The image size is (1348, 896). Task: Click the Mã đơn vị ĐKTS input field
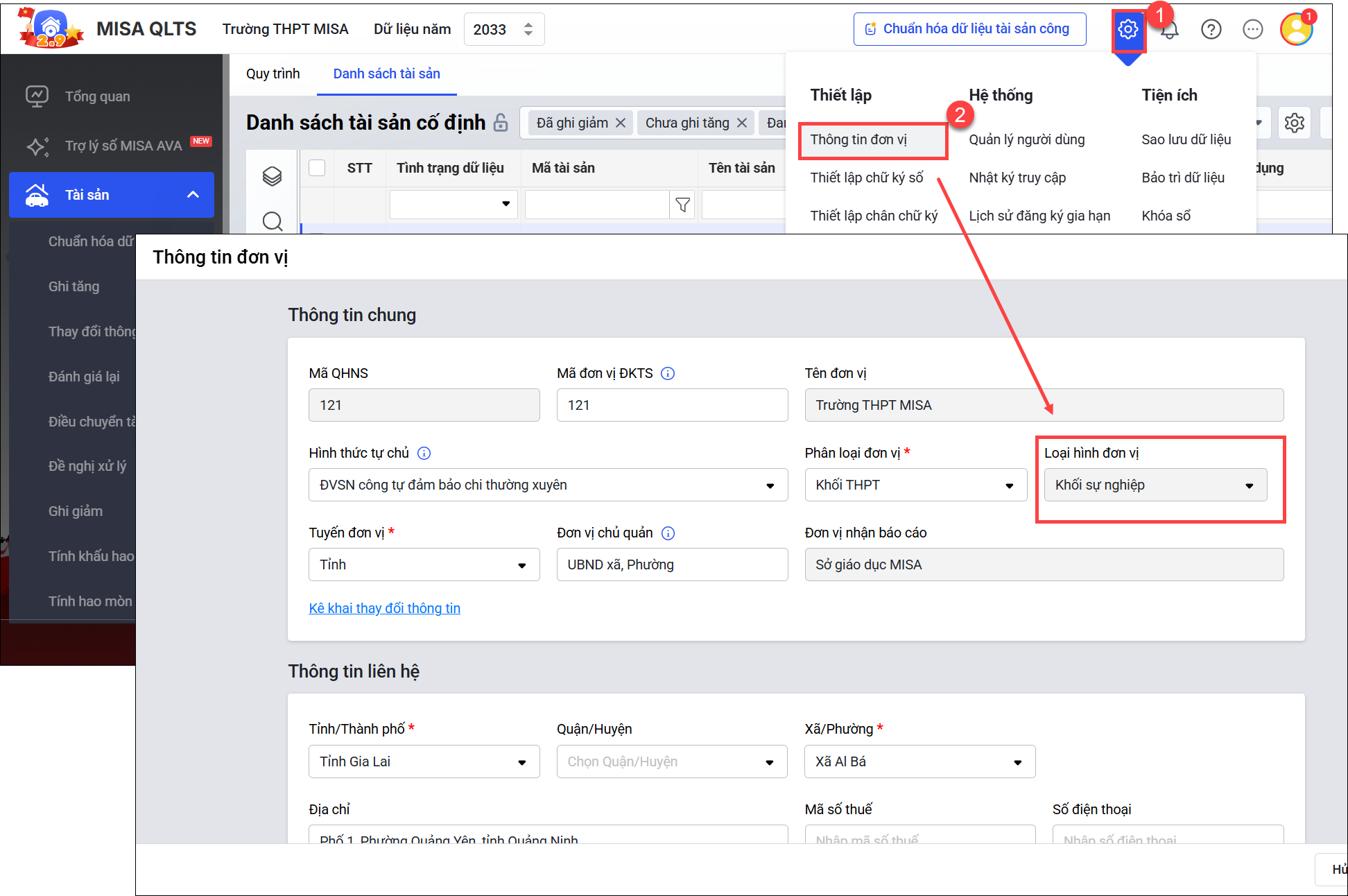coord(671,406)
